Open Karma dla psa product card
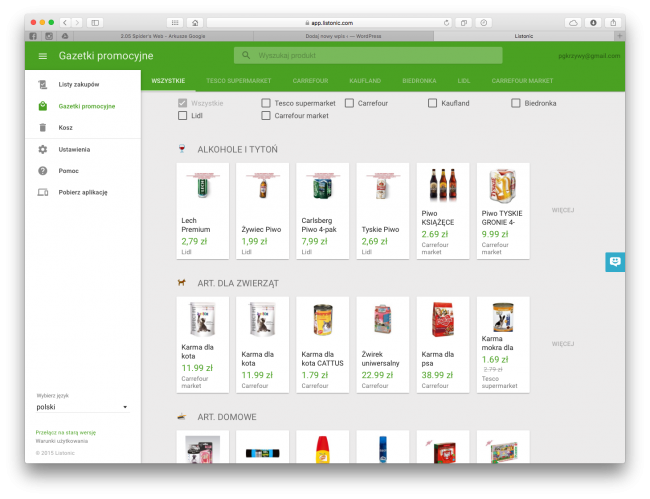The width and height of the screenshot is (650, 499). pyautogui.click(x=443, y=345)
